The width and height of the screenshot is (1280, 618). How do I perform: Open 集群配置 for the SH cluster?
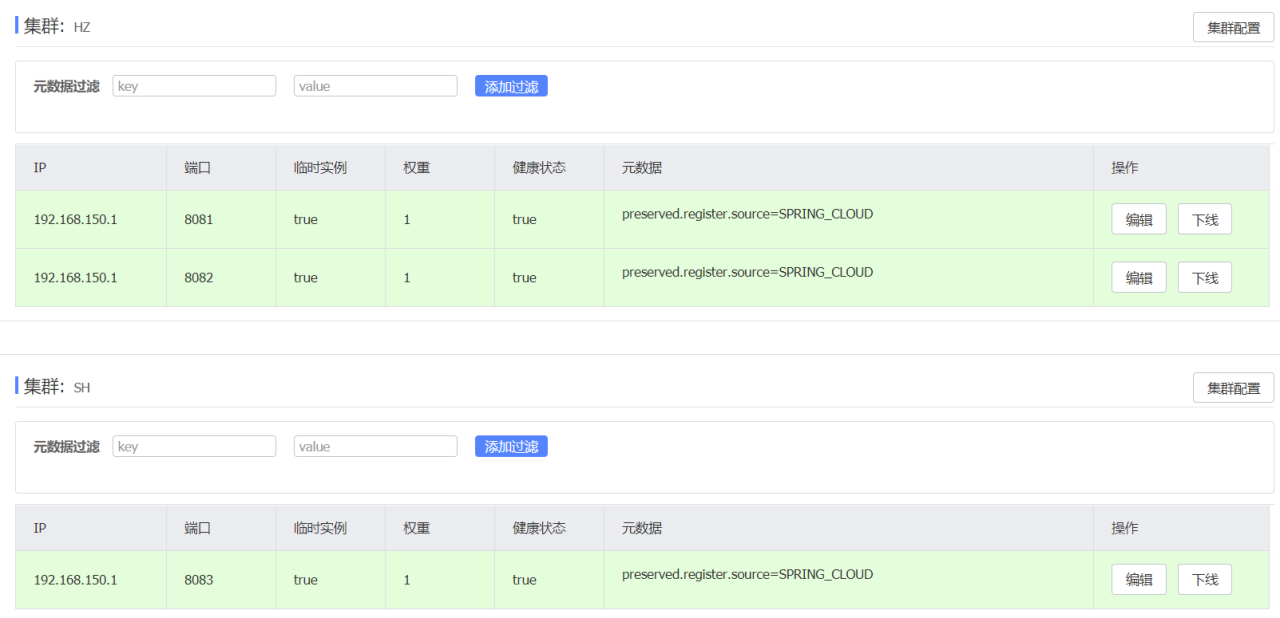pyautogui.click(x=1233, y=388)
